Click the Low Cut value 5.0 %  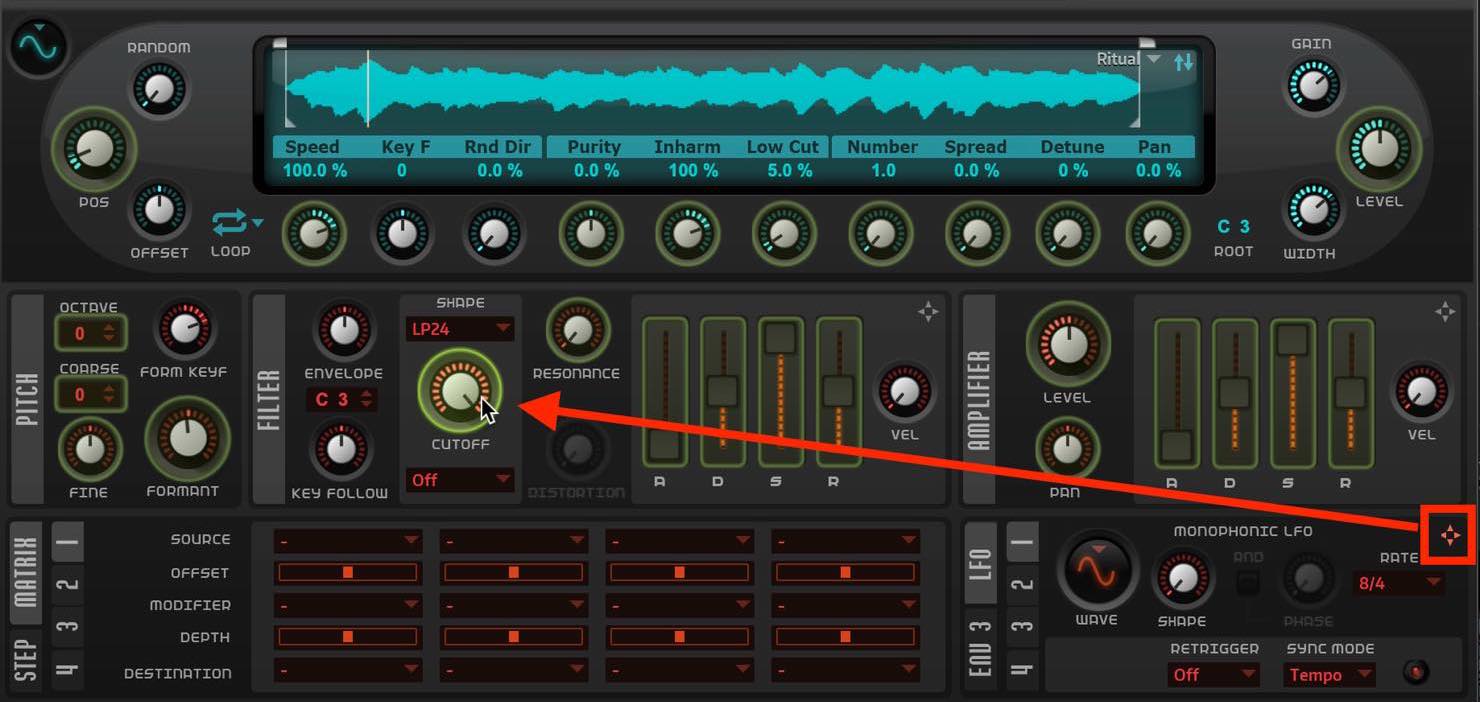point(790,171)
